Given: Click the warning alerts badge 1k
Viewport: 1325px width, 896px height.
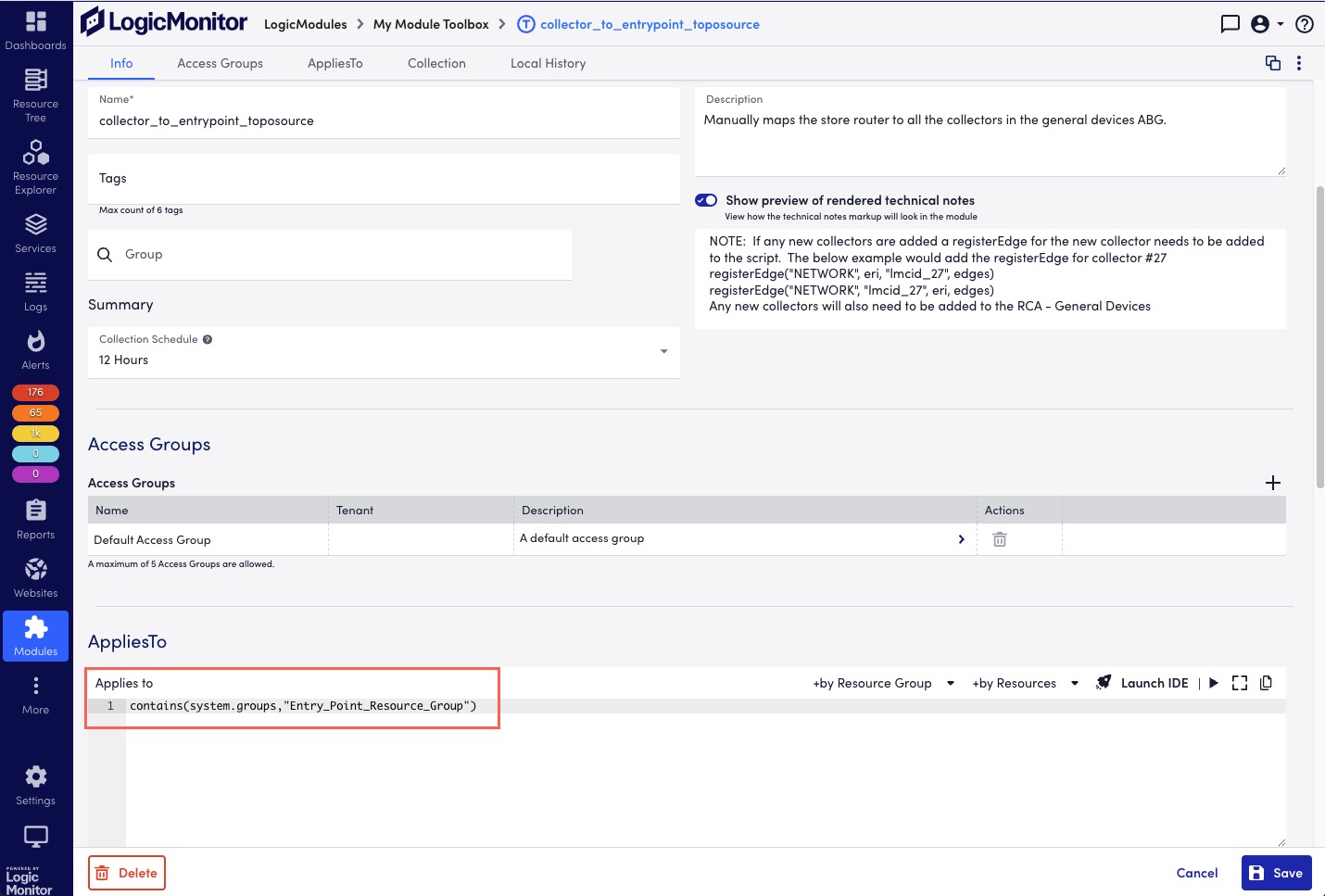Looking at the screenshot, I should (x=35, y=434).
